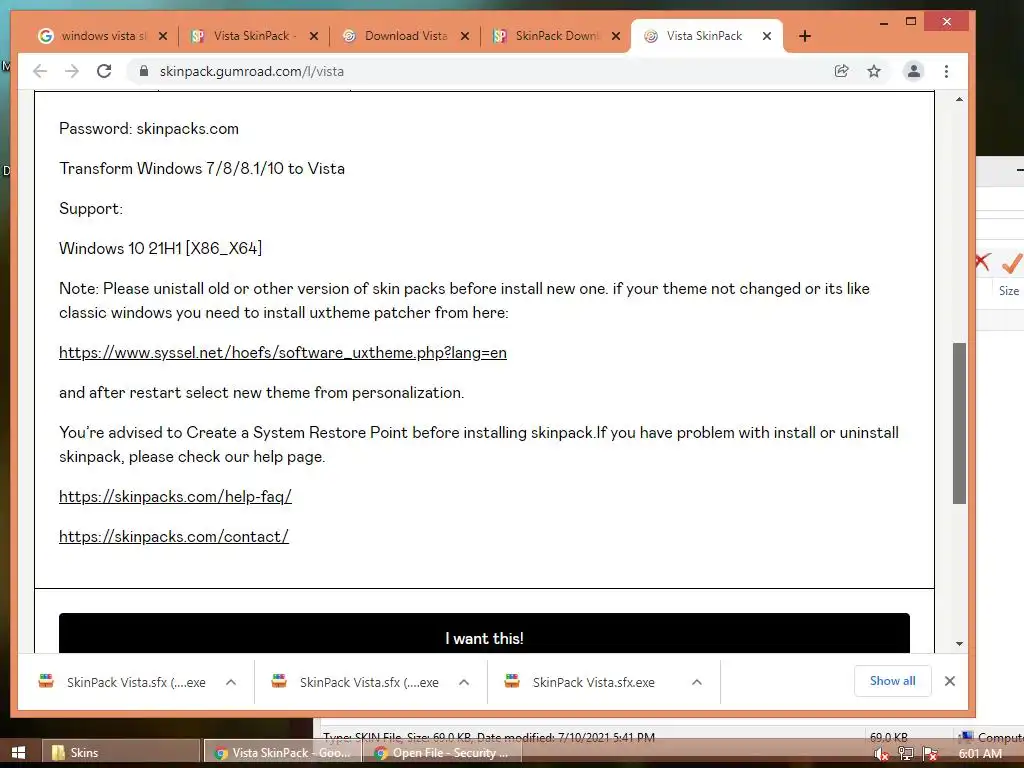Open skinpacks.com help-faq link
This screenshot has width=1024, height=768.
click(x=175, y=496)
